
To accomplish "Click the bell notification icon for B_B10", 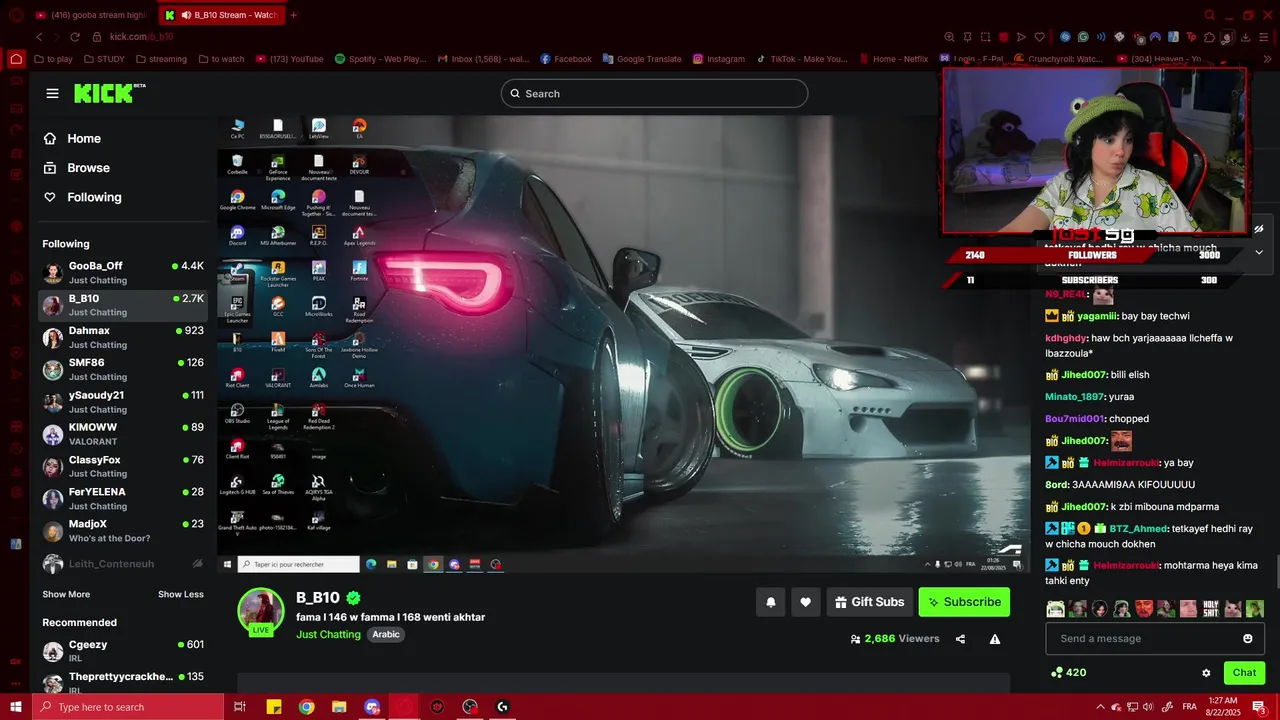I will pyautogui.click(x=771, y=602).
